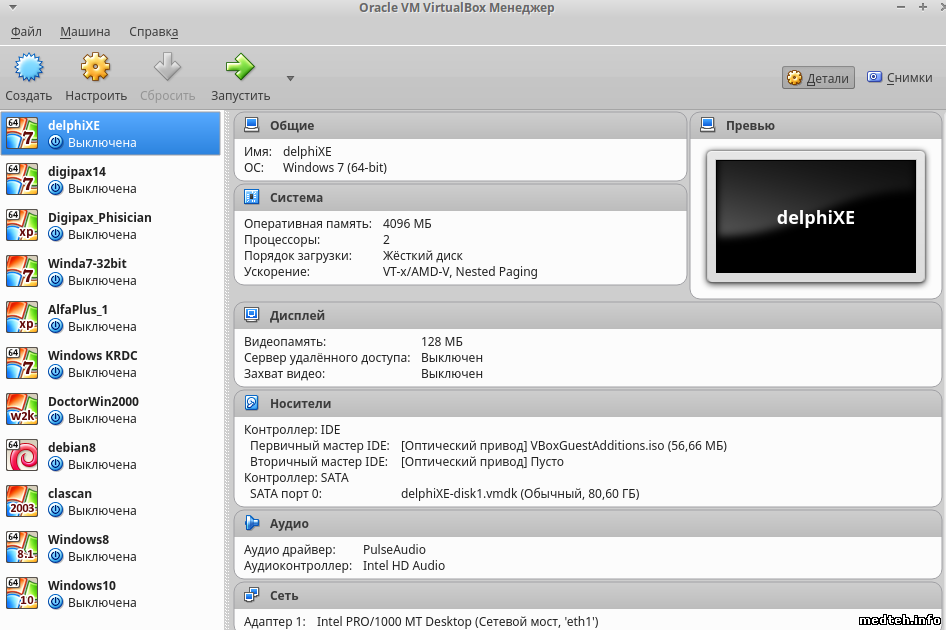Screen dimensions: 946x630
Task: Expand the dropdown arrow next to Запустить
Action: (290, 78)
